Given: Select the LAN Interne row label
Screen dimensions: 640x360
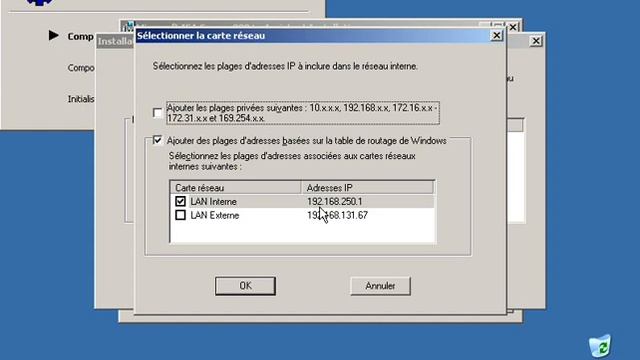Looking at the screenshot, I should (x=213, y=202).
